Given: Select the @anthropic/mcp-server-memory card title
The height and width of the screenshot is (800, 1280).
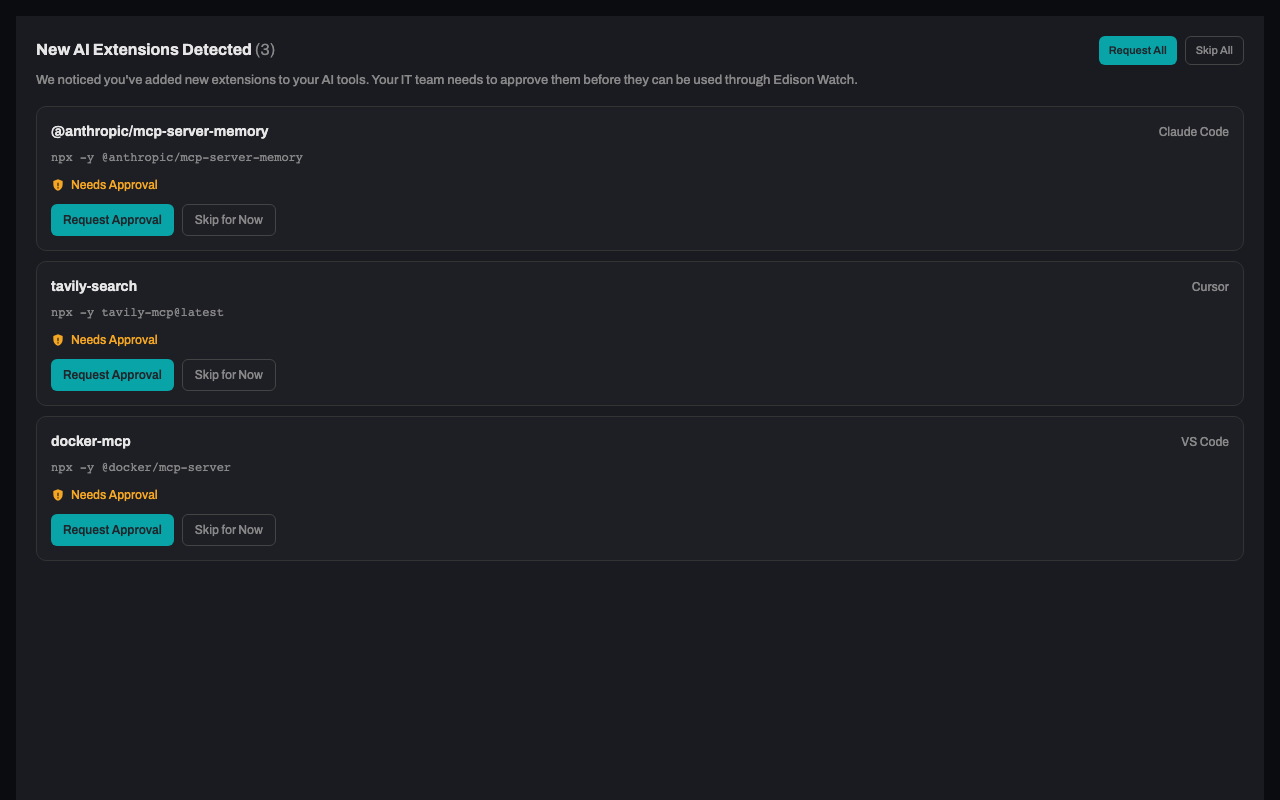Looking at the screenshot, I should click(x=160, y=131).
